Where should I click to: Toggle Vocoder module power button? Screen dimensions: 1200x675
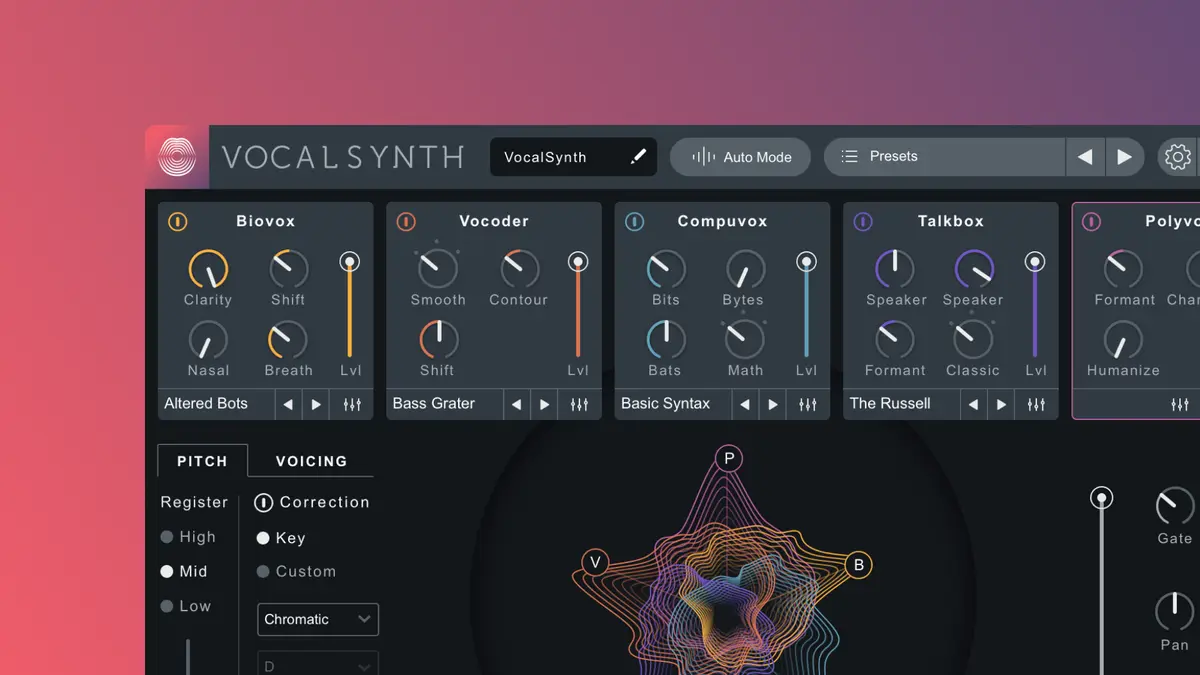coord(406,222)
